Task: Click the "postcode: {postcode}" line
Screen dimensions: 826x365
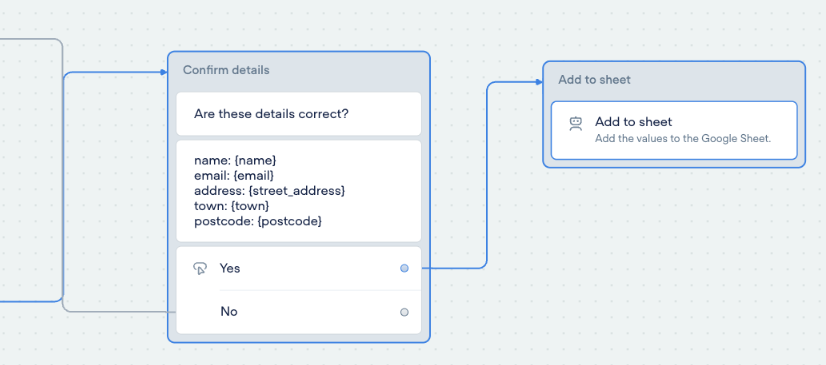Action: (x=258, y=221)
